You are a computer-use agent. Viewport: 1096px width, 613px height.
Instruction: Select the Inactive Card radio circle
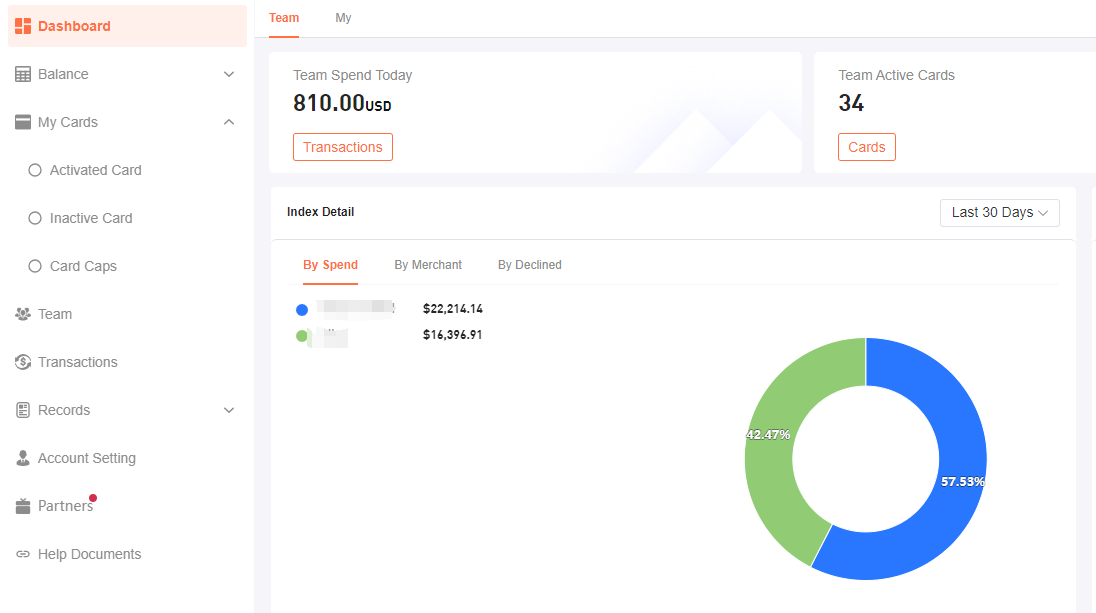tap(35, 218)
